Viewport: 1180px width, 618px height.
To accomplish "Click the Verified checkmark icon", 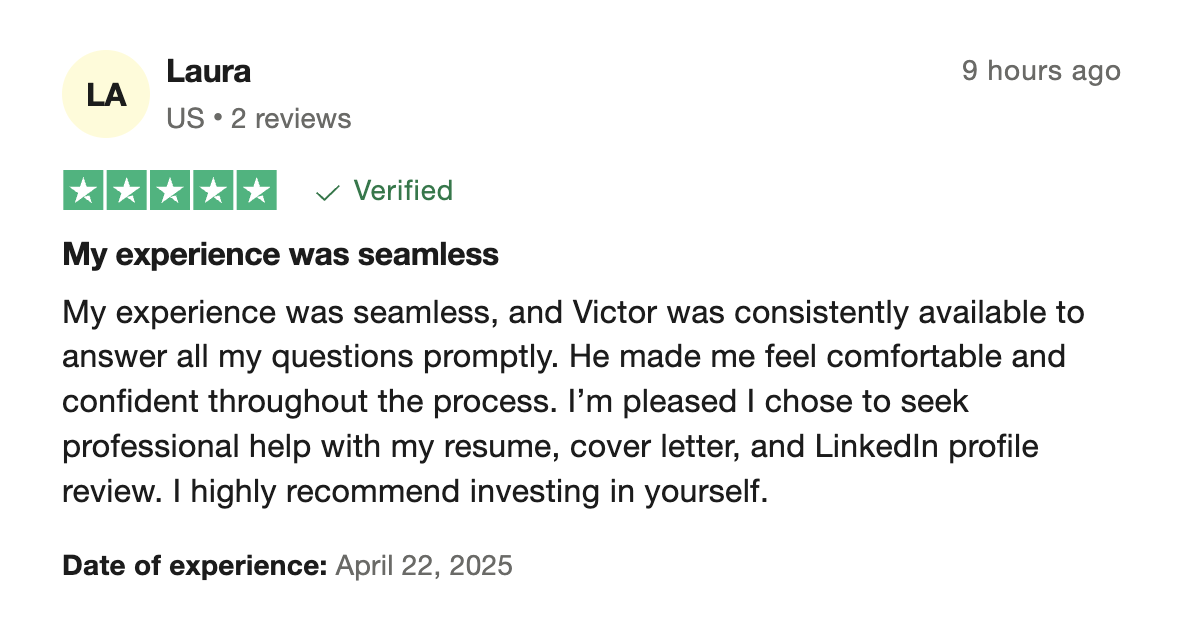I will (x=327, y=193).
